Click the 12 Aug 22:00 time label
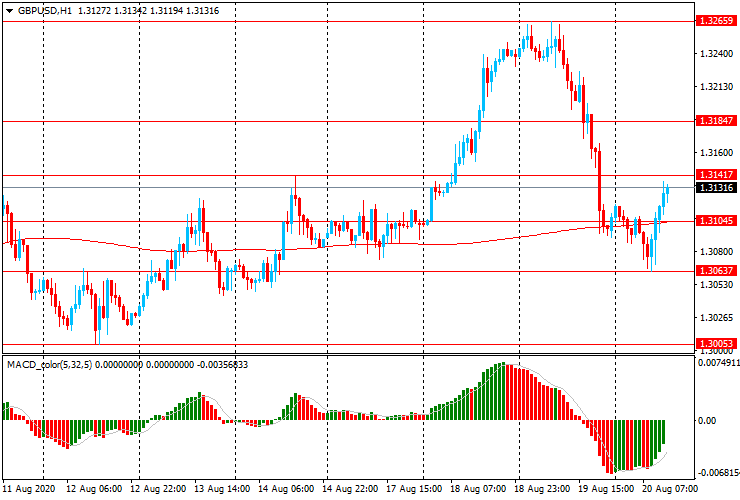This screenshot has width=740, height=500. [158, 488]
